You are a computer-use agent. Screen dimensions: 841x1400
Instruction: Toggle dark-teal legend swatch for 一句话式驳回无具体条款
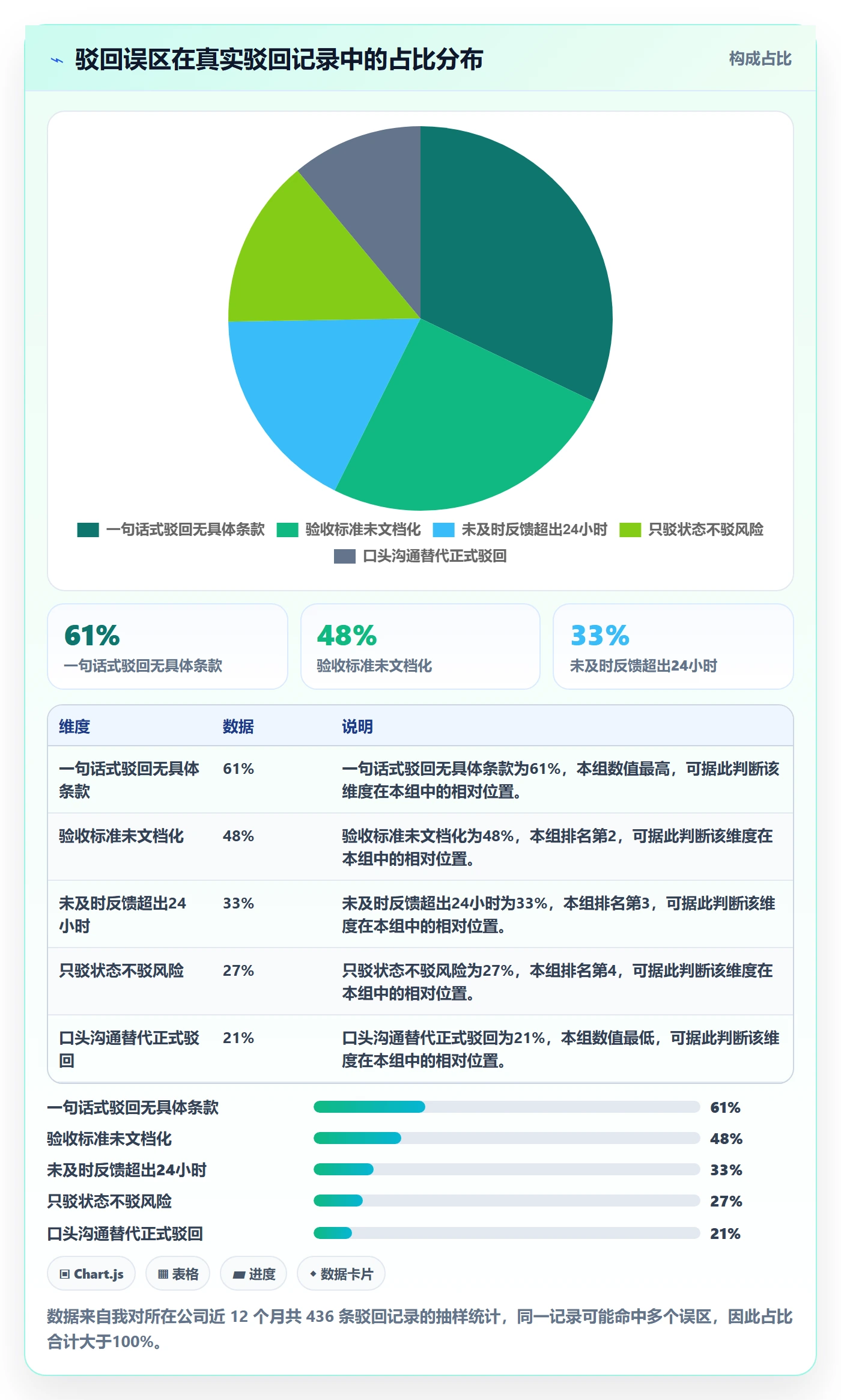88,530
